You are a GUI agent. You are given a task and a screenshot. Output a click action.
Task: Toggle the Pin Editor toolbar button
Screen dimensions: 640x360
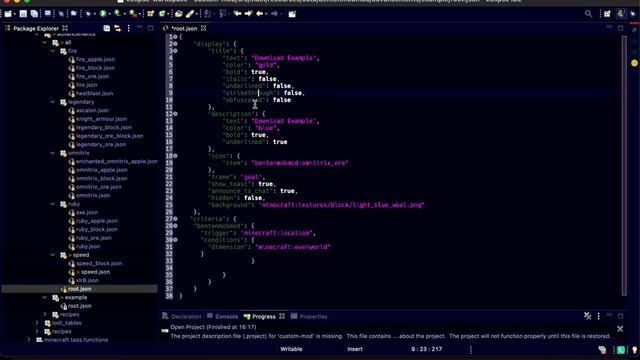pos(292,14)
